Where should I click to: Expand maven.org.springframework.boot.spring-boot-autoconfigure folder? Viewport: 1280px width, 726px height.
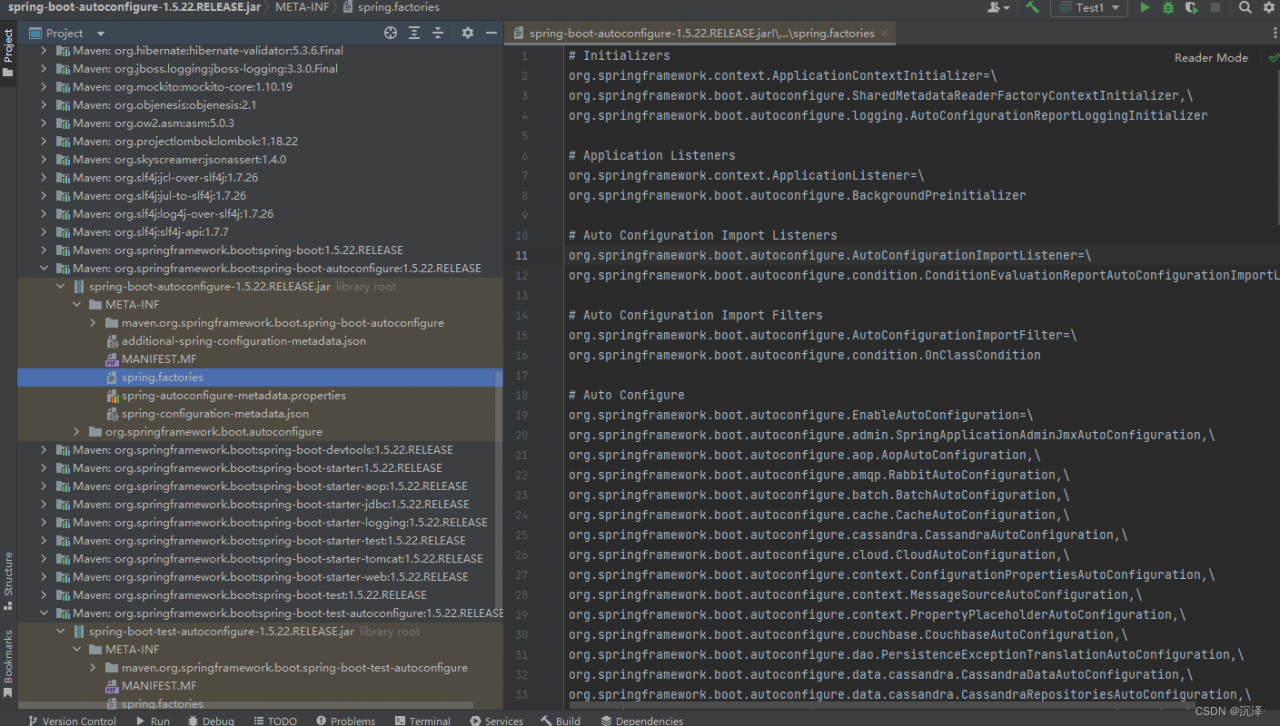[93, 322]
